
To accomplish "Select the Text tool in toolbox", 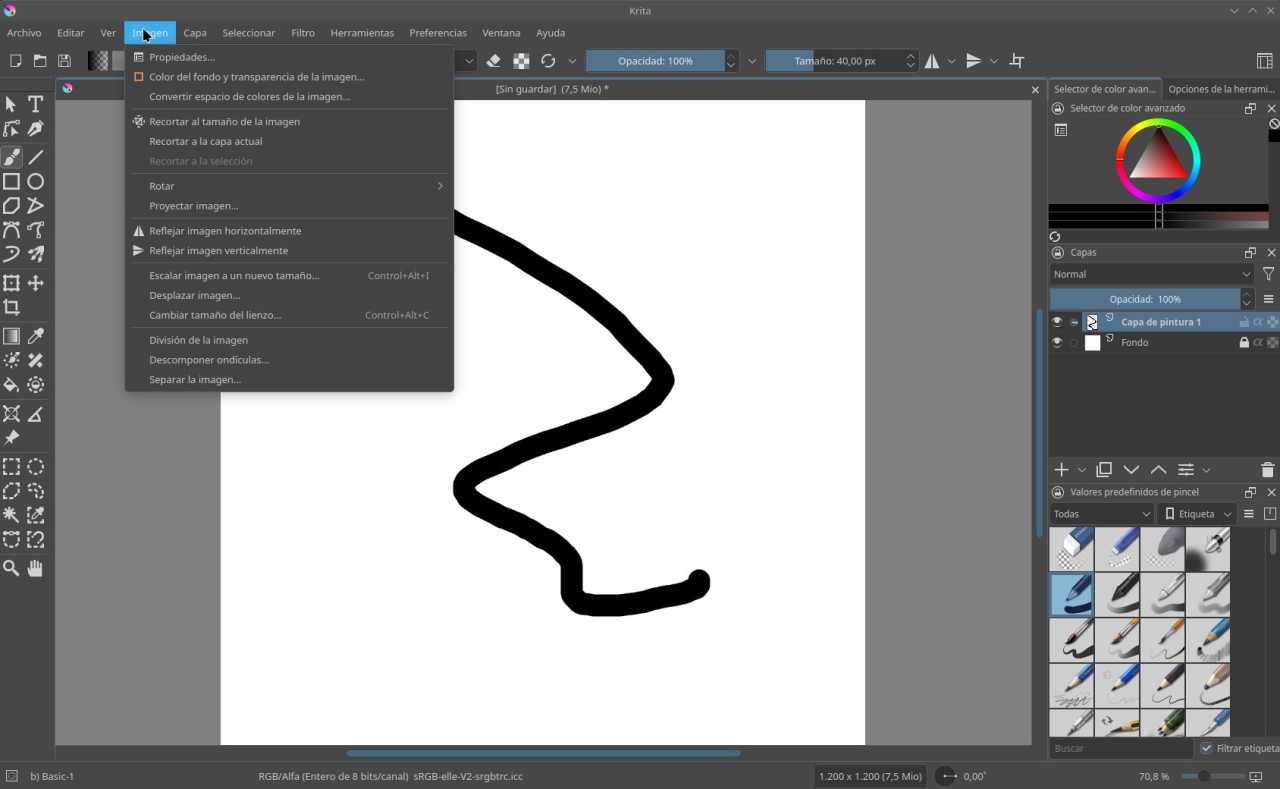I will (x=35, y=104).
